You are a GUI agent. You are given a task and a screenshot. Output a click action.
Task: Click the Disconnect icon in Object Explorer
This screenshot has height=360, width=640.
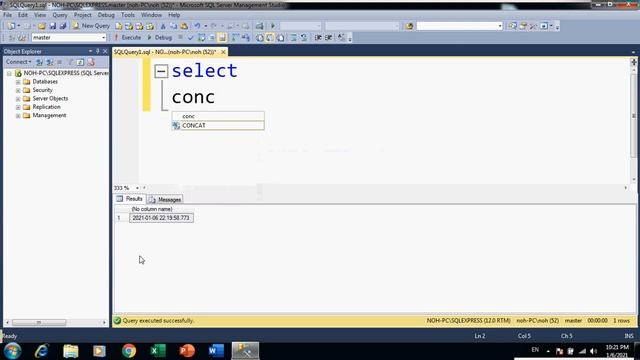click(x=50, y=62)
